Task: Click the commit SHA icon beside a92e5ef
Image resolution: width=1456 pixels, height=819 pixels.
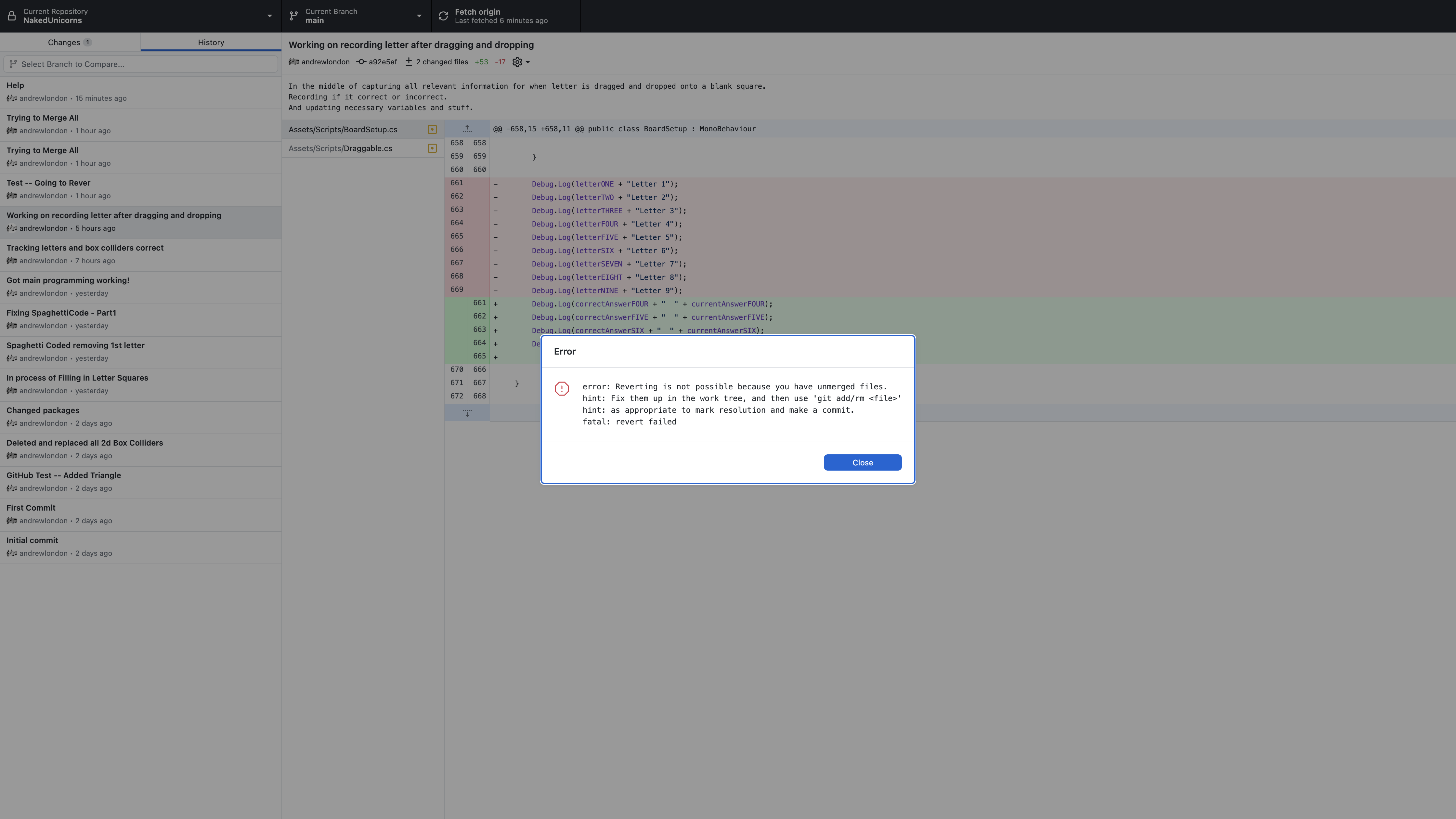Action: 361,62
